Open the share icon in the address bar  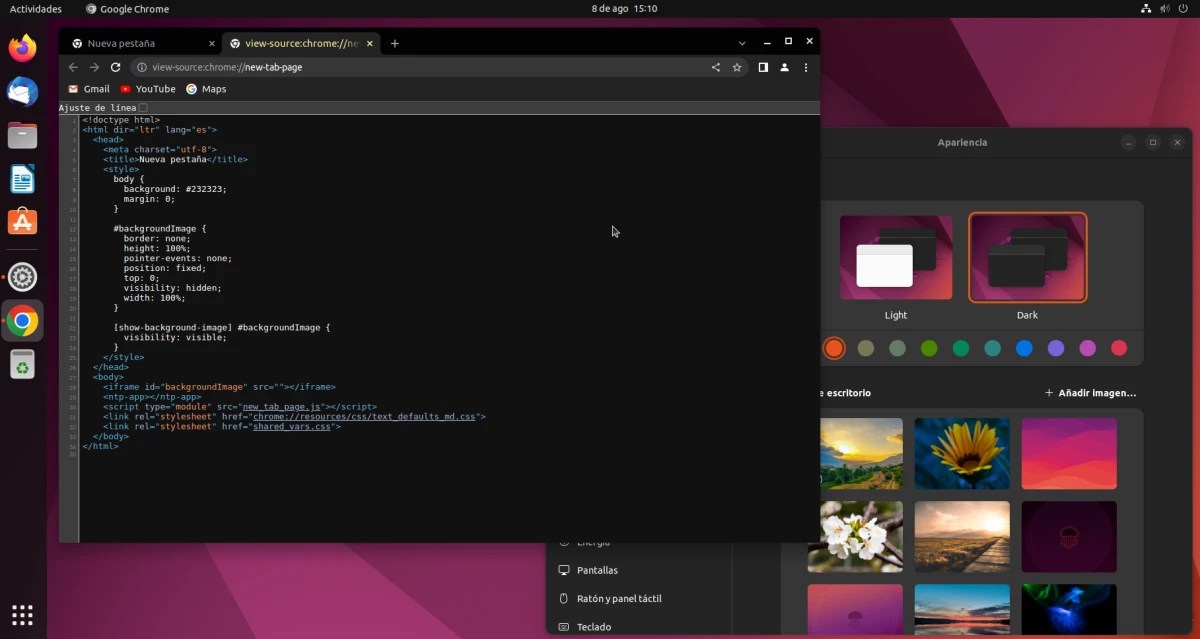click(x=715, y=67)
